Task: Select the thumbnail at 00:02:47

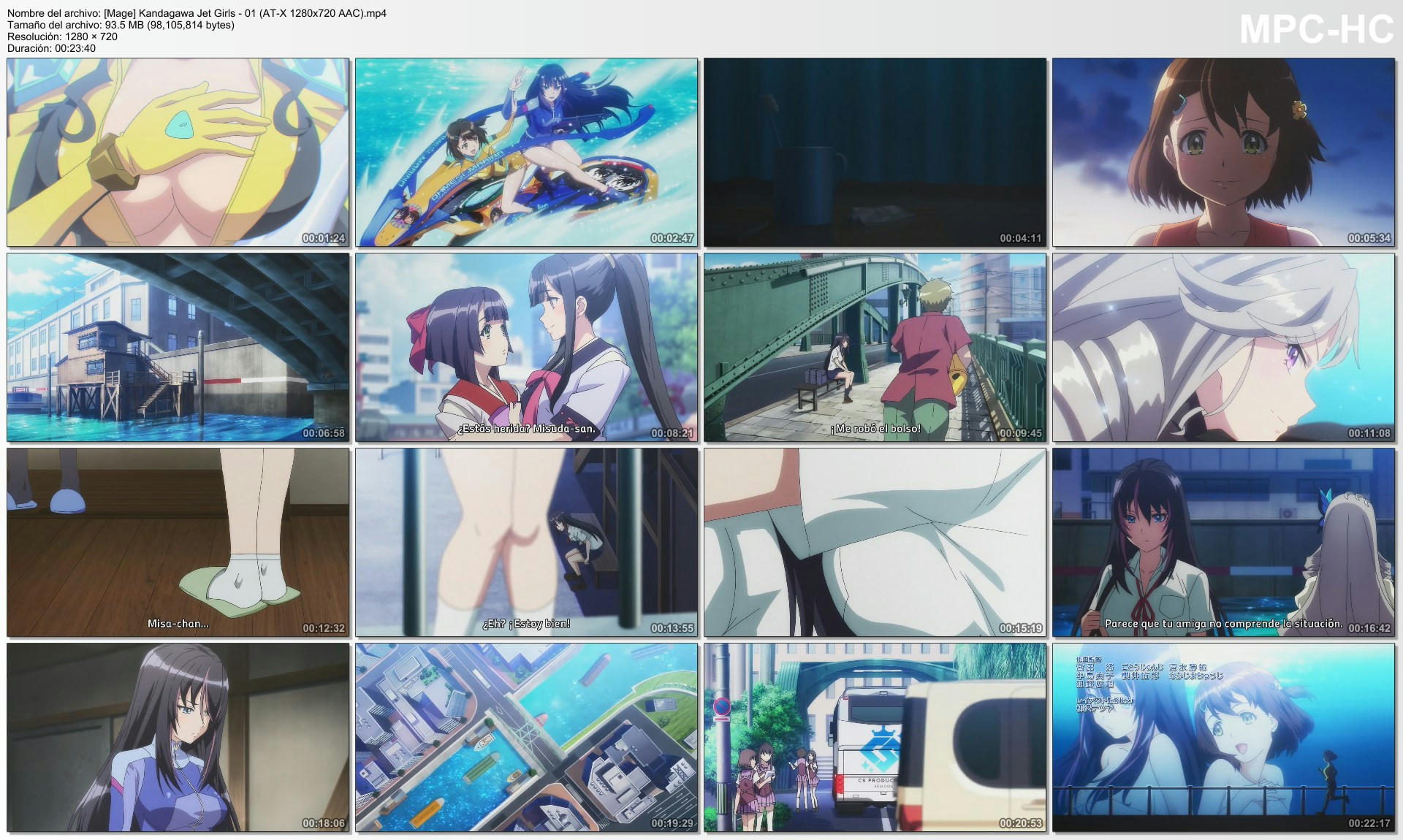Action: pos(527,153)
